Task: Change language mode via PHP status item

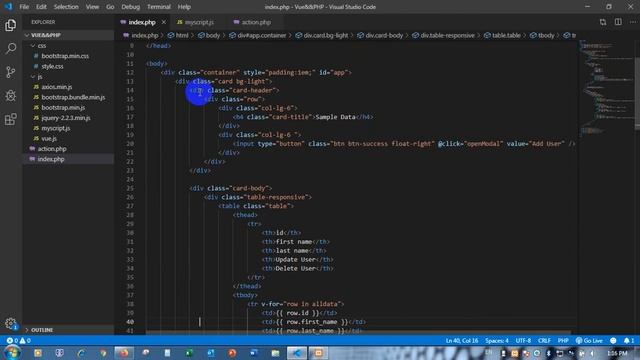Action: click(x=563, y=340)
